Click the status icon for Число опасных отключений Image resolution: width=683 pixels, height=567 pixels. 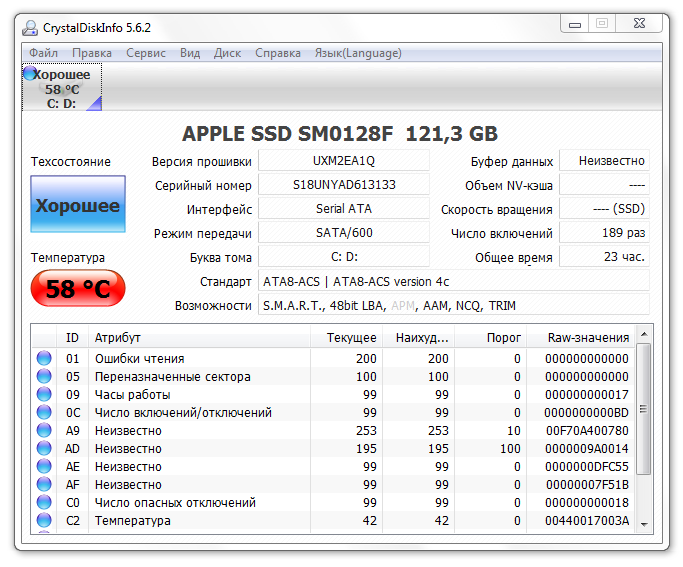tap(44, 502)
